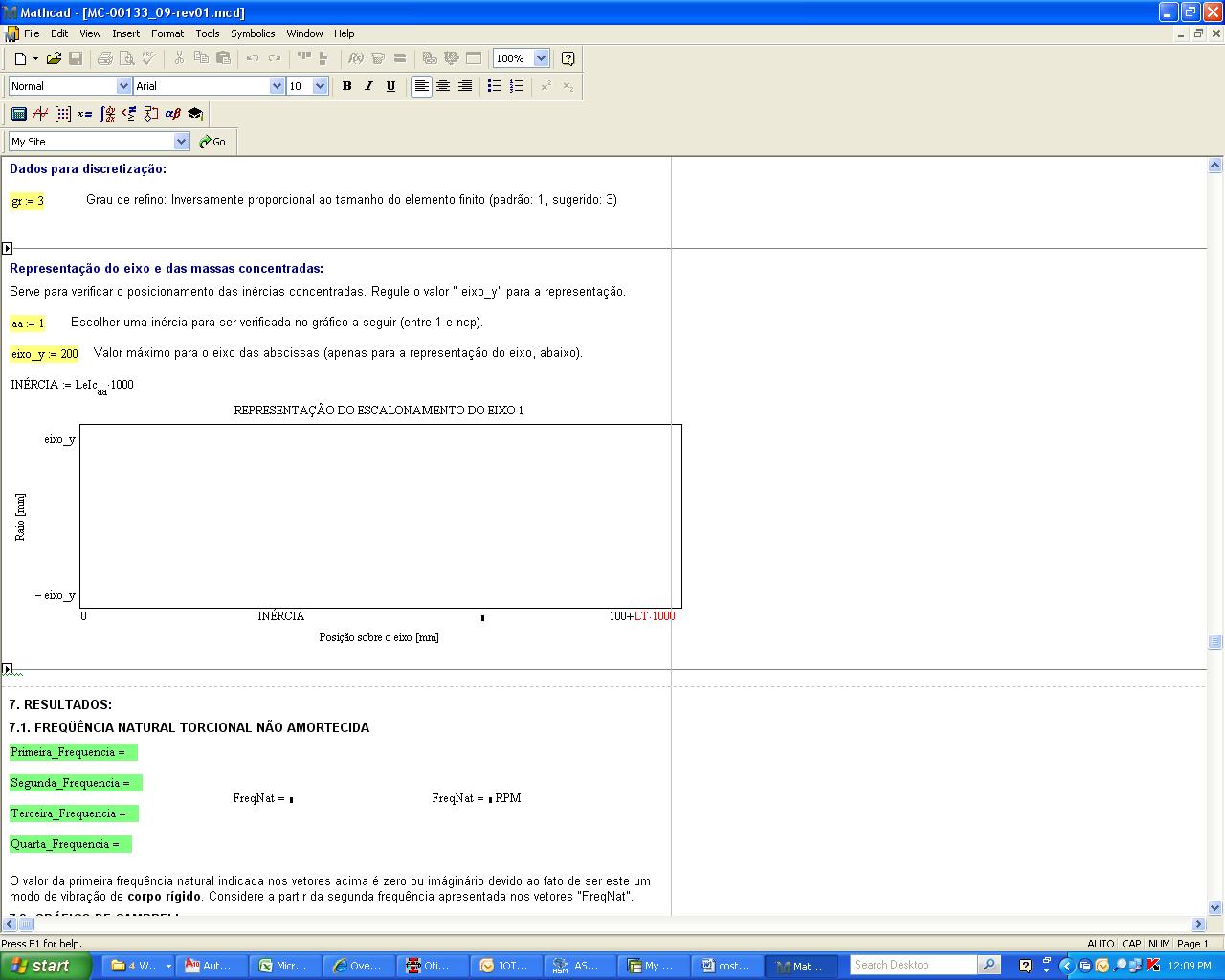Align selected regions across

(x=304, y=58)
